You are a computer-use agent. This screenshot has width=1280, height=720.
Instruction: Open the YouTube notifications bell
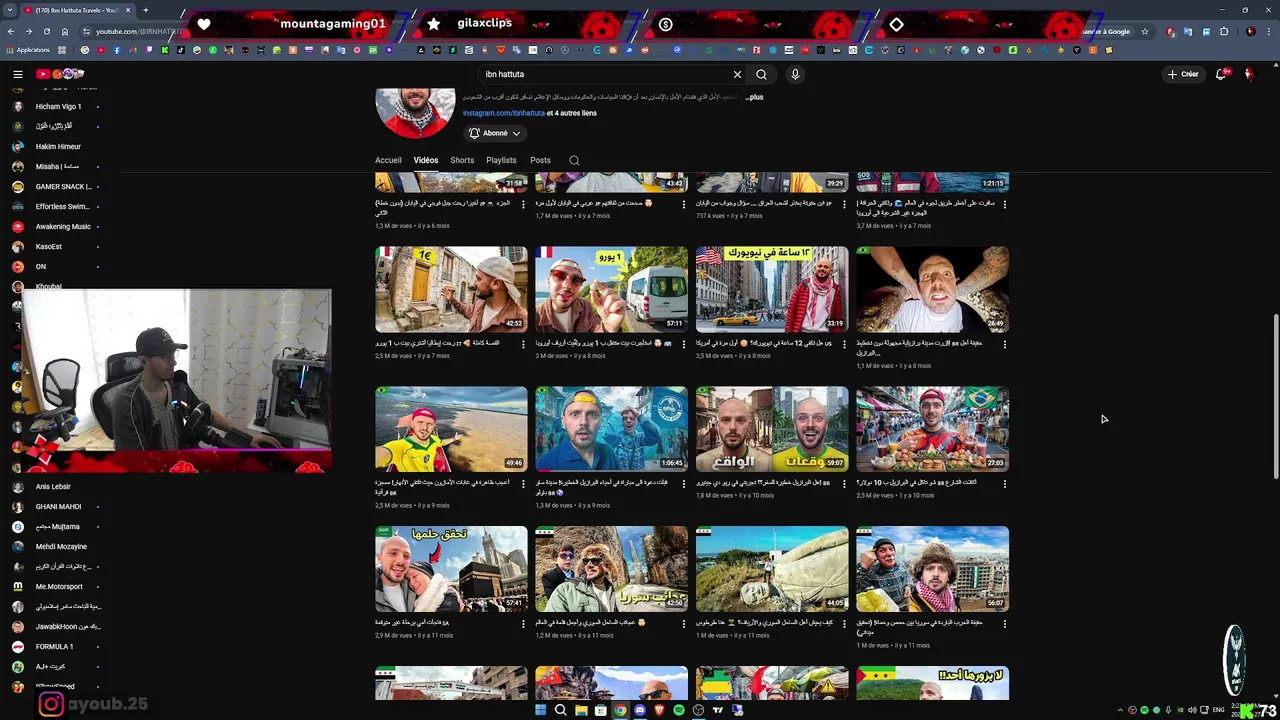coord(1221,74)
